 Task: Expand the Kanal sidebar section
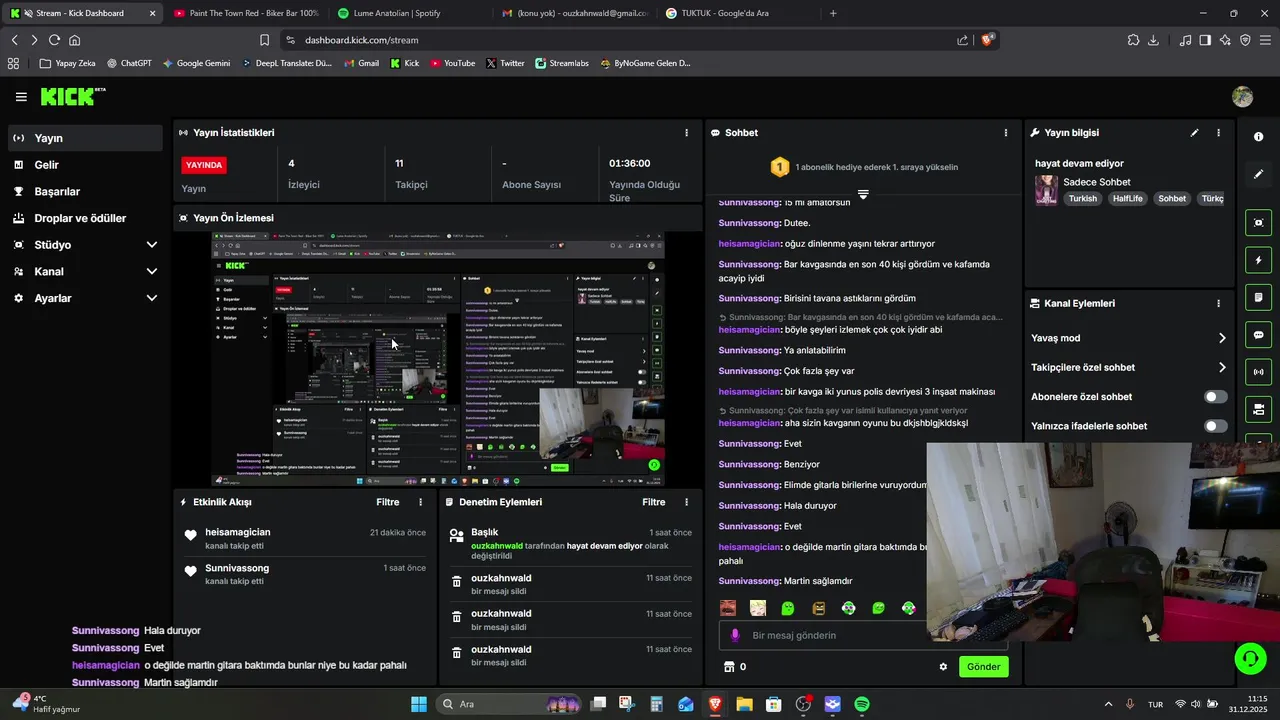pyautogui.click(x=152, y=271)
